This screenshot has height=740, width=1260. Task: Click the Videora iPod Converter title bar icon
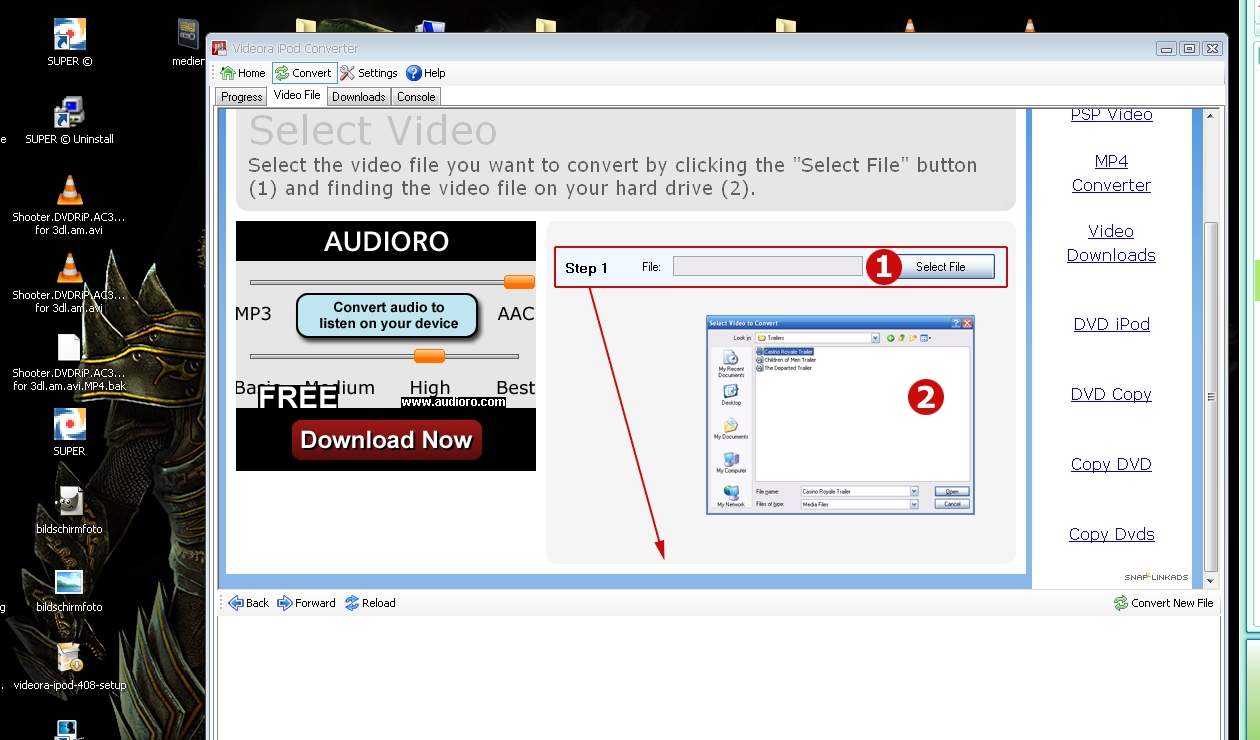(220, 48)
